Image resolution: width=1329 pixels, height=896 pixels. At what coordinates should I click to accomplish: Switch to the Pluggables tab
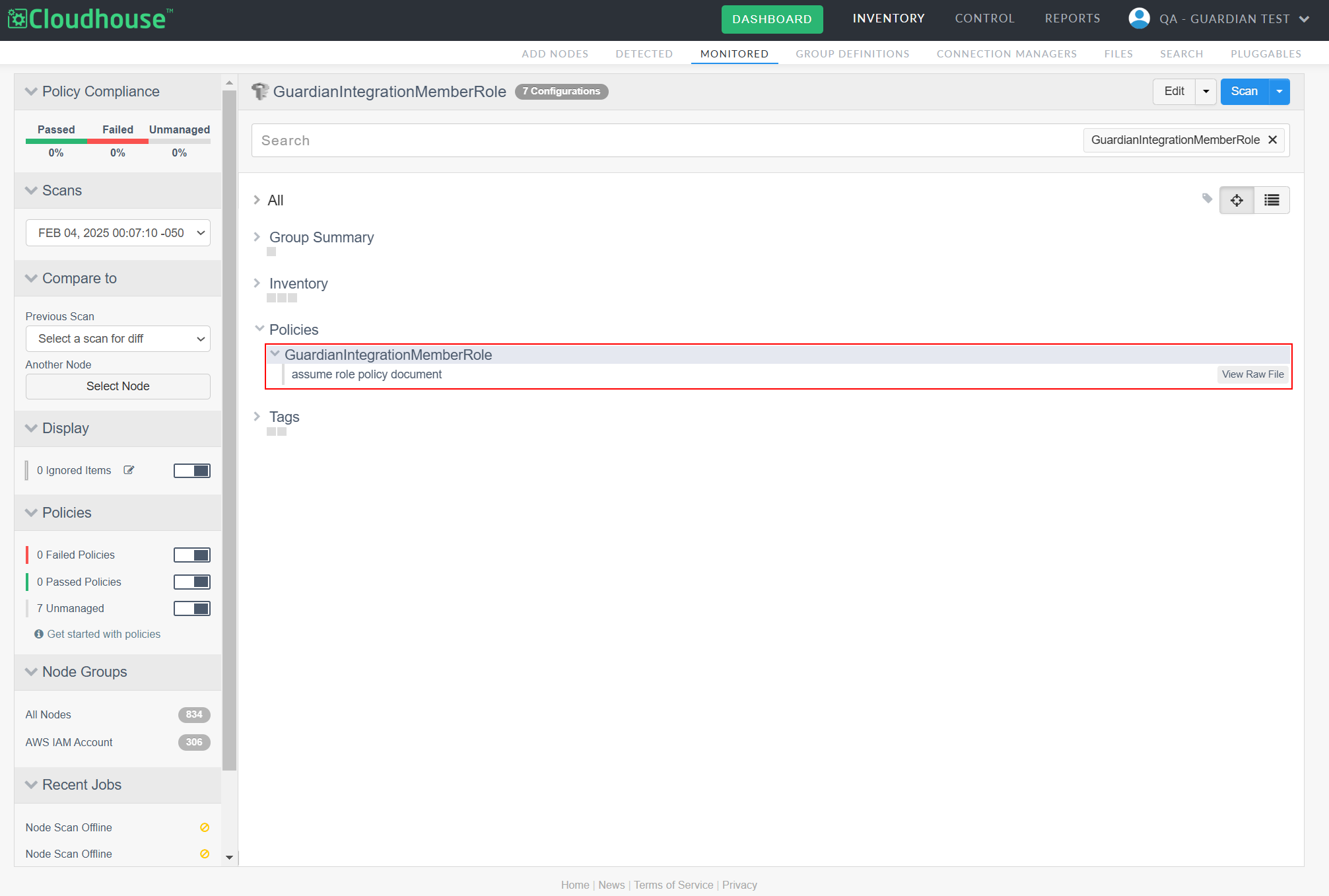[1266, 53]
